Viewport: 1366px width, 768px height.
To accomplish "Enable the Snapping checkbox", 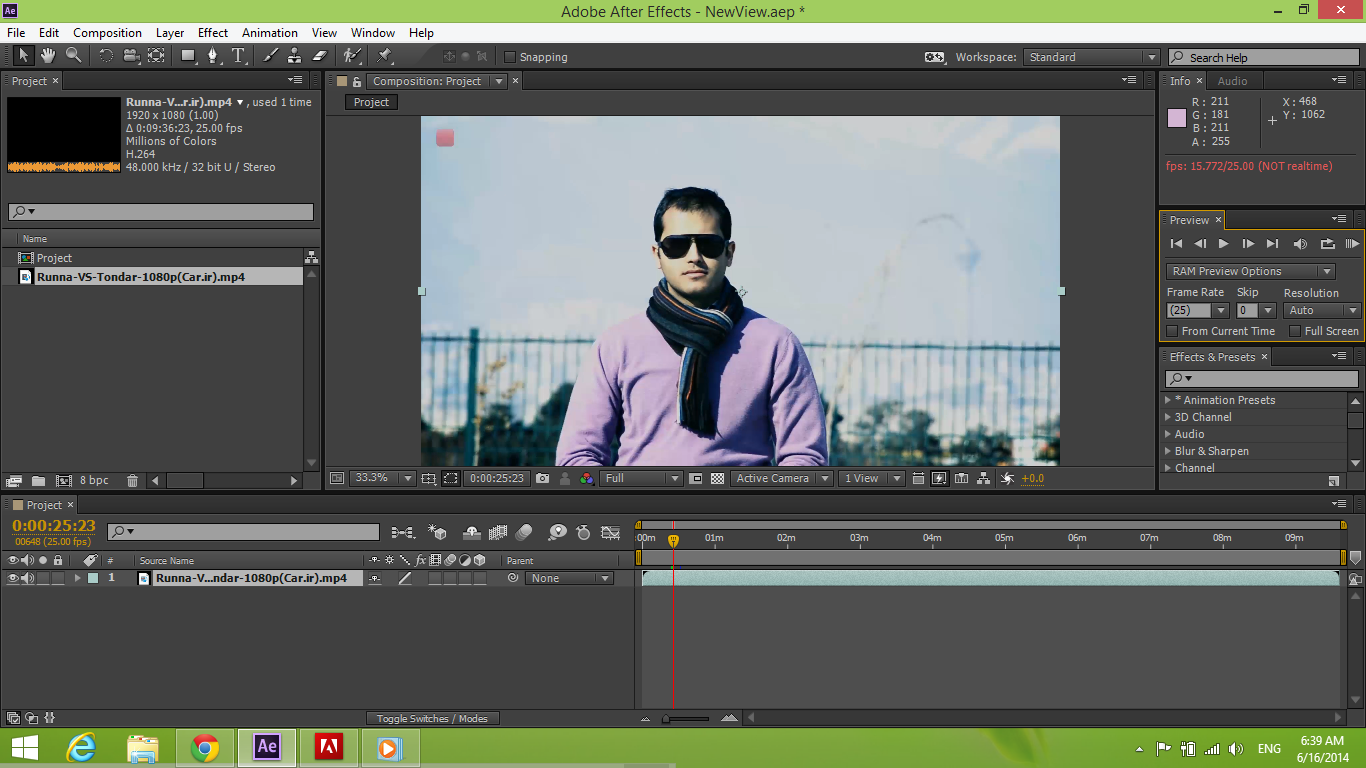I will [x=510, y=57].
